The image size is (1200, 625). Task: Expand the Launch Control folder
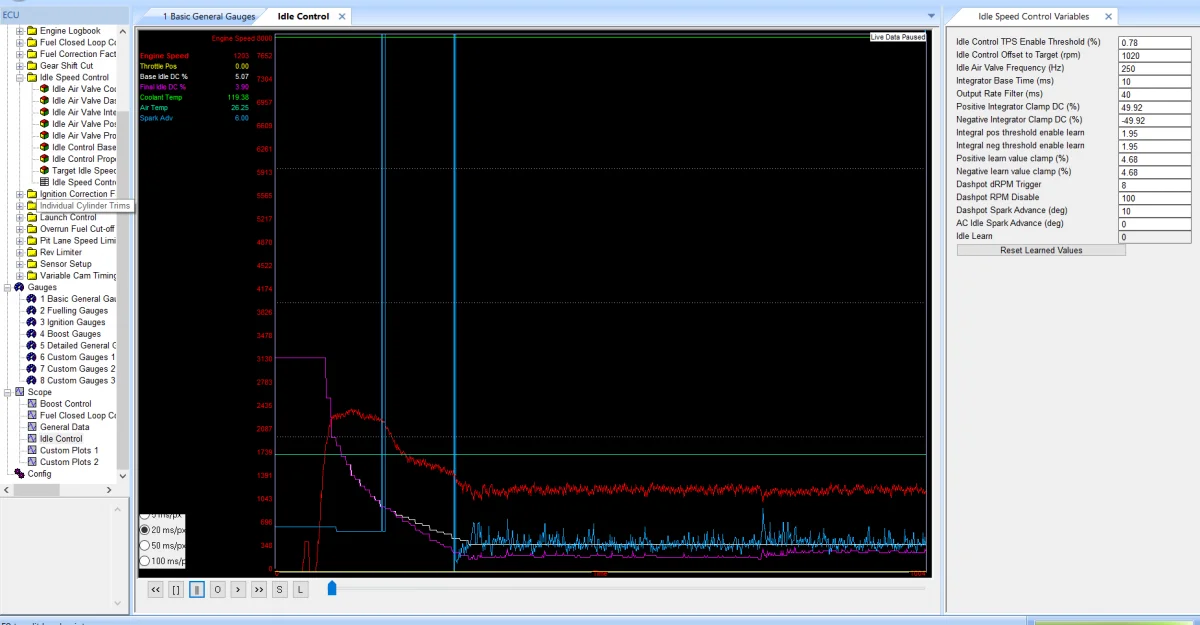point(21,217)
